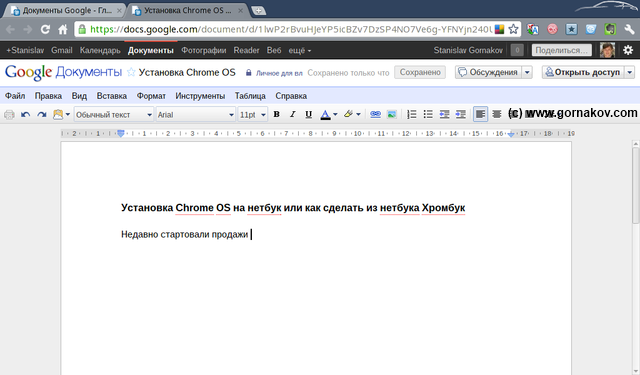Open the settings gear in the Google bar
The height and width of the screenshot is (375, 640).
[628, 50]
